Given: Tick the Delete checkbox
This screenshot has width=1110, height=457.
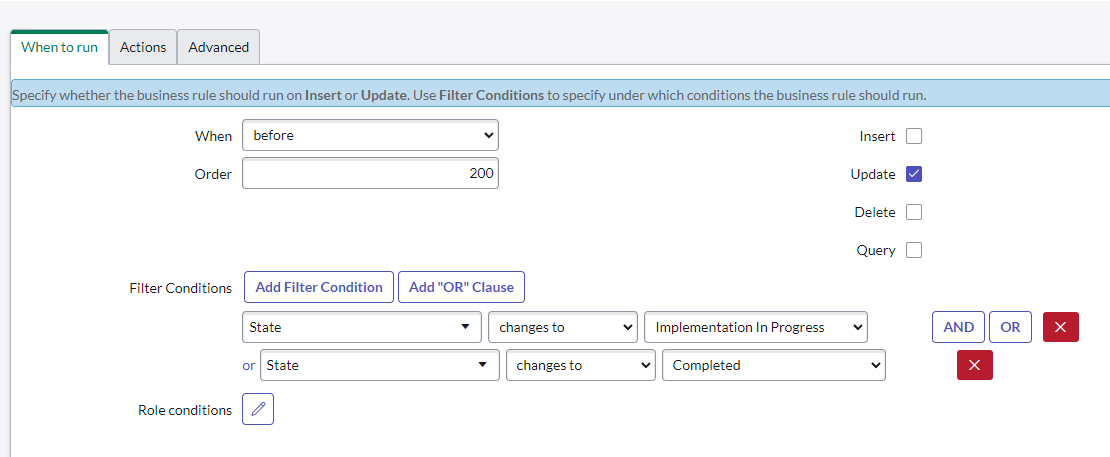Looking at the screenshot, I should coord(914,212).
